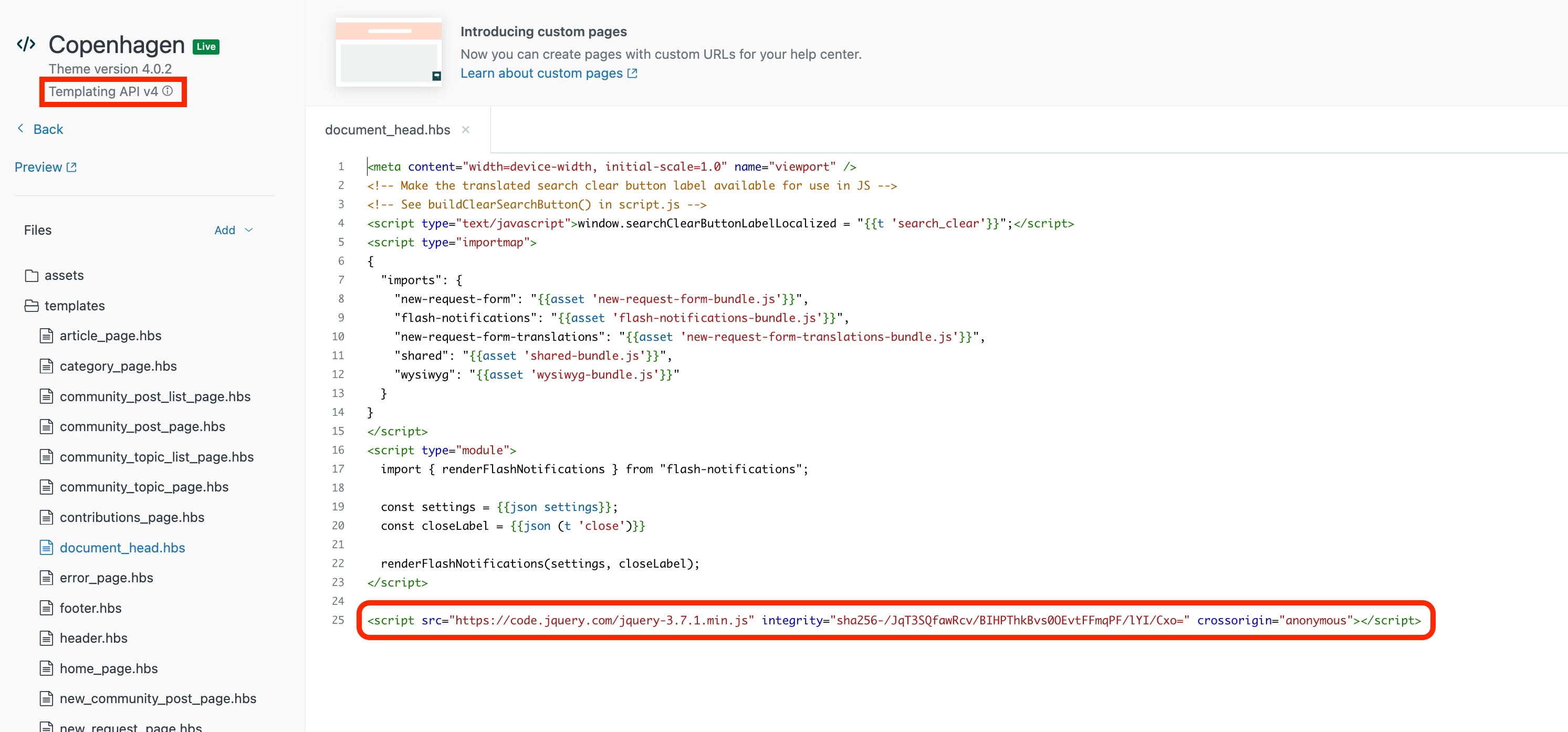The height and width of the screenshot is (732, 1568).
Task: Click the file icon next to footer.hbs
Action: point(46,608)
